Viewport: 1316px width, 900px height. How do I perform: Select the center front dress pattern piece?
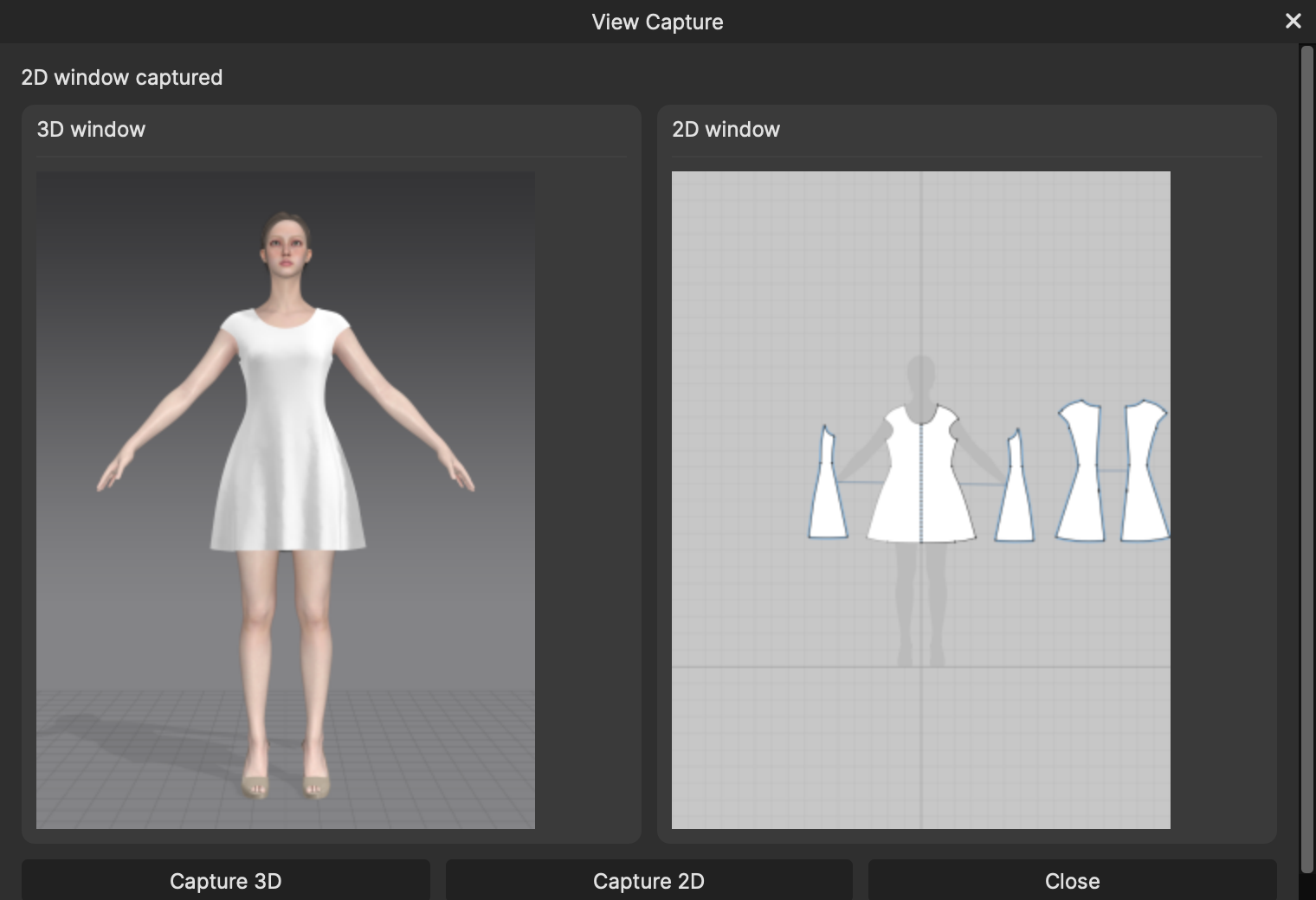[921, 476]
